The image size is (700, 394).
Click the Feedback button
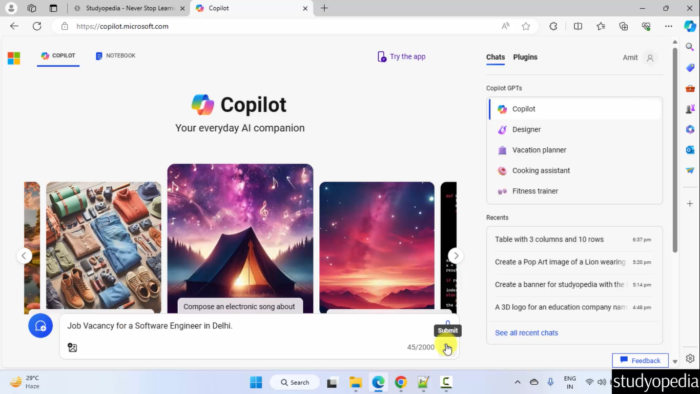(640, 360)
